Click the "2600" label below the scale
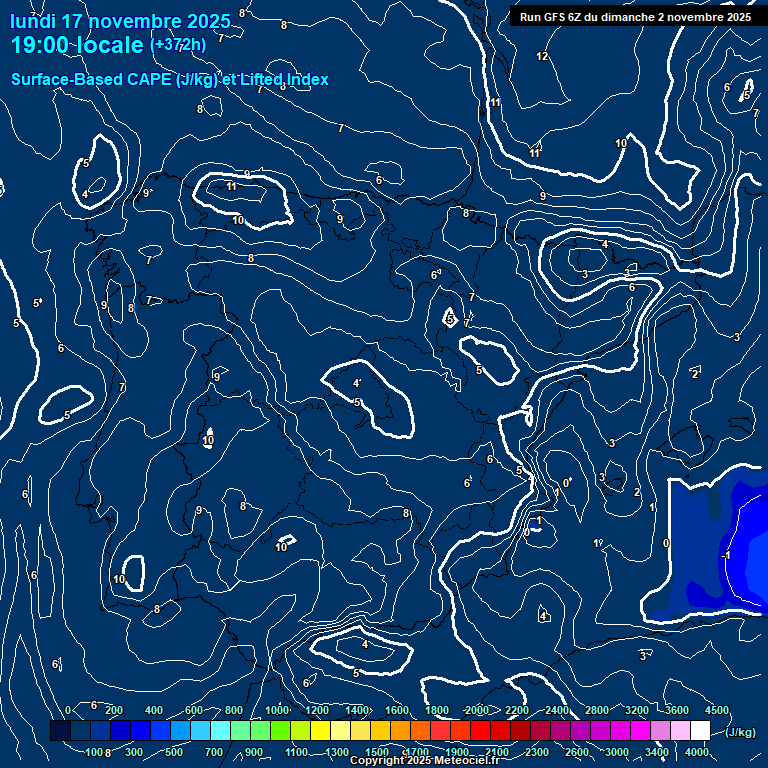 tap(577, 752)
